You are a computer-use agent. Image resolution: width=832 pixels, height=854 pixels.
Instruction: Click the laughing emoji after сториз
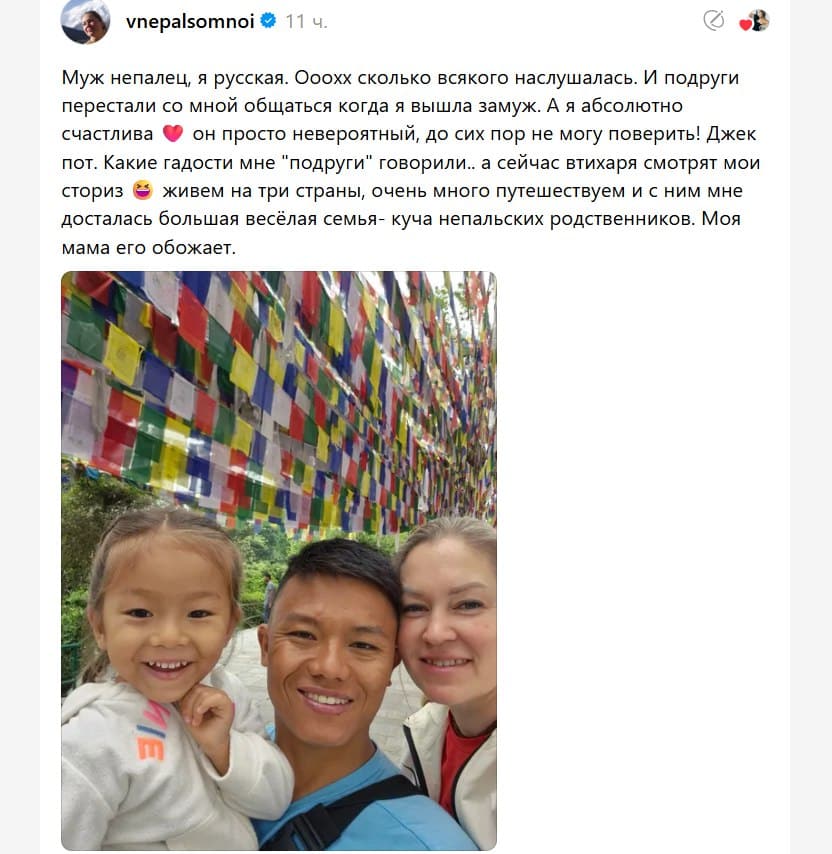click(x=143, y=190)
